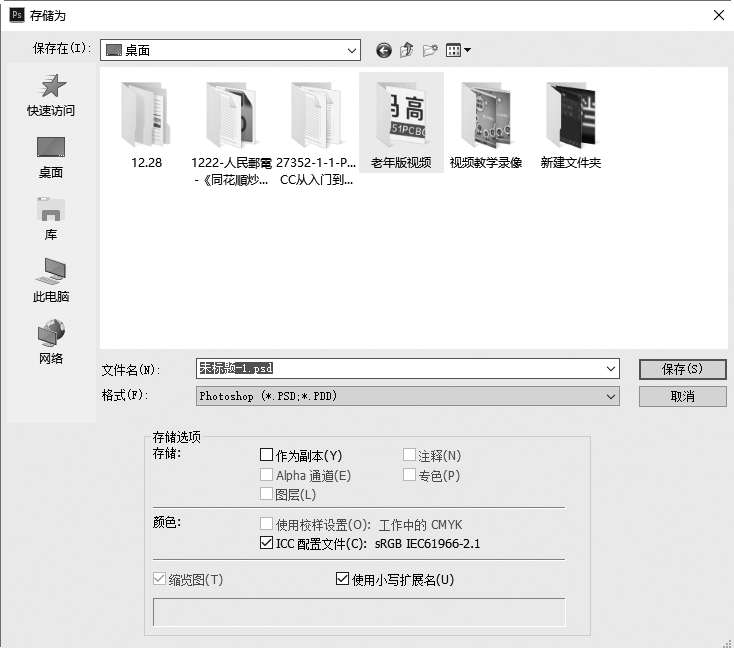
Task: Click the 保存(S) button
Action: (x=683, y=369)
